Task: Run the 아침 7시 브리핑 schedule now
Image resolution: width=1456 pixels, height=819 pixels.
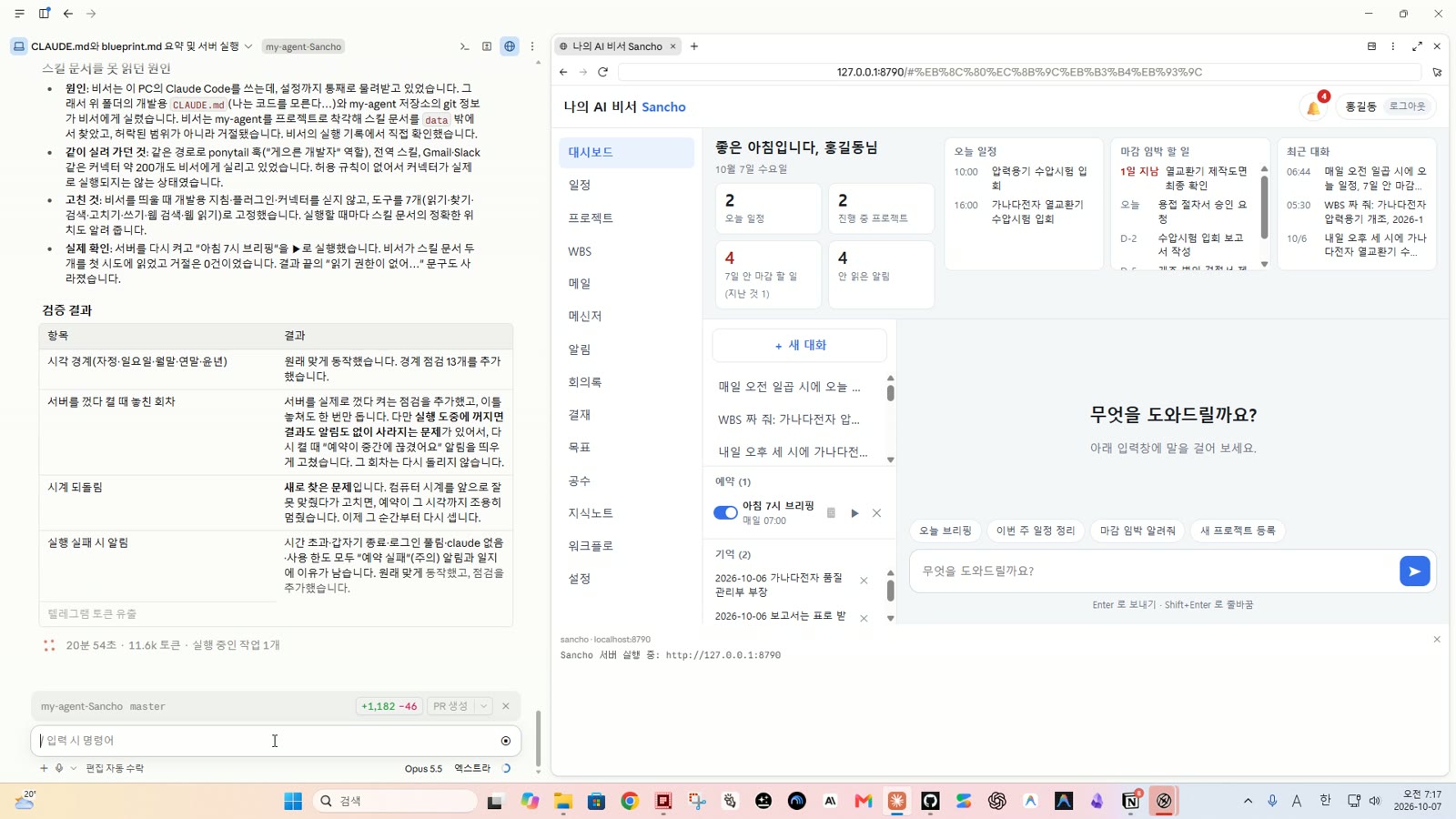Action: 854,513
